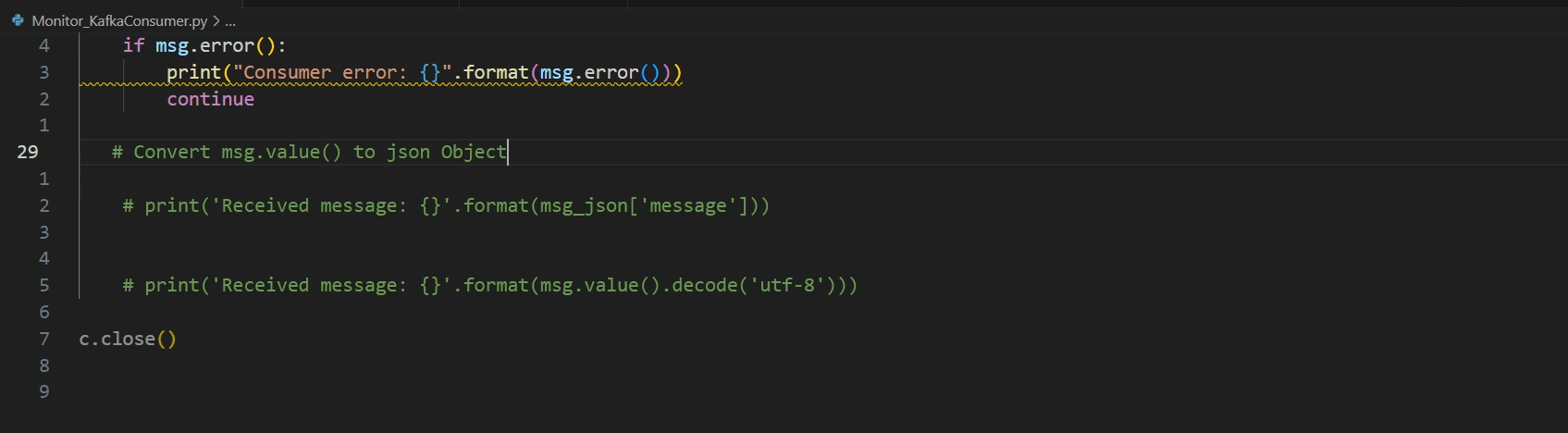Click gutter number 5 beside the decode comment
Image resolution: width=1568 pixels, height=433 pixels.
[43, 285]
